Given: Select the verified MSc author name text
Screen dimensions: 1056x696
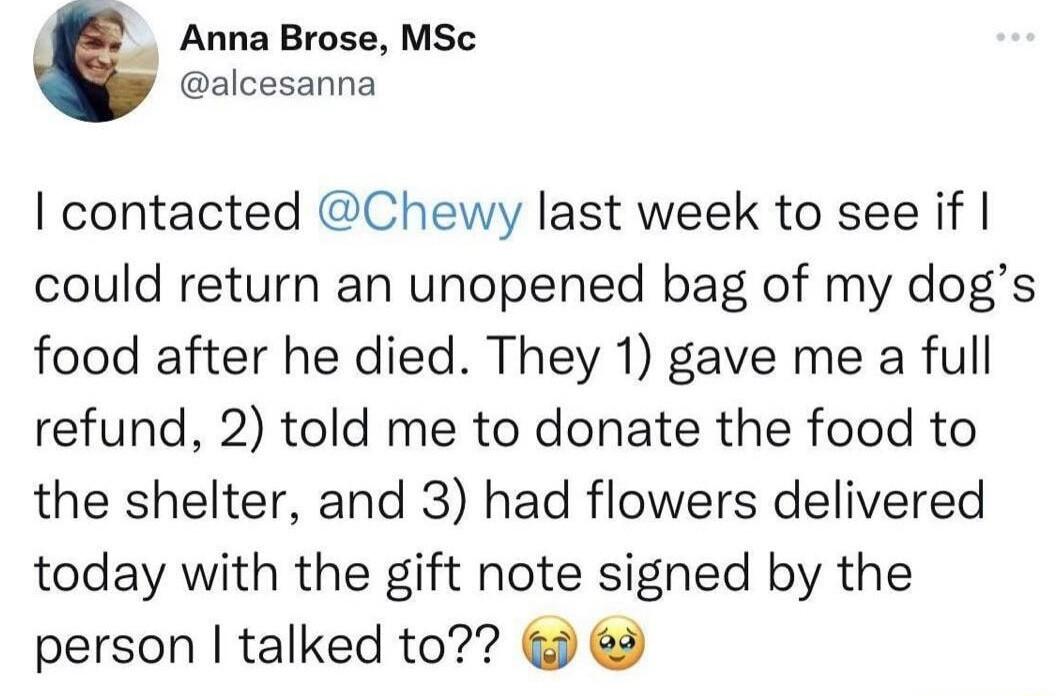Looking at the screenshot, I should [326, 40].
